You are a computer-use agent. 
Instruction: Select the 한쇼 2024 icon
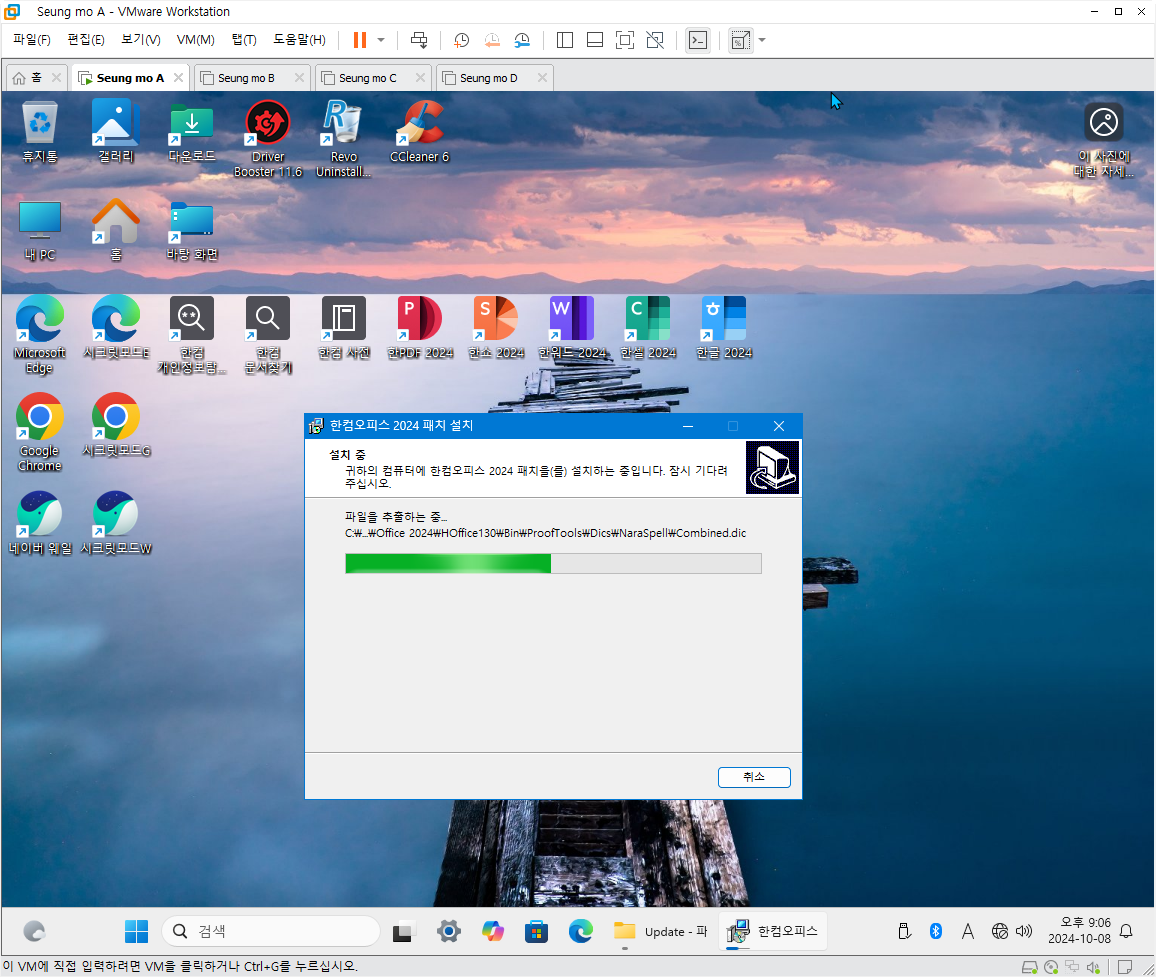point(495,328)
